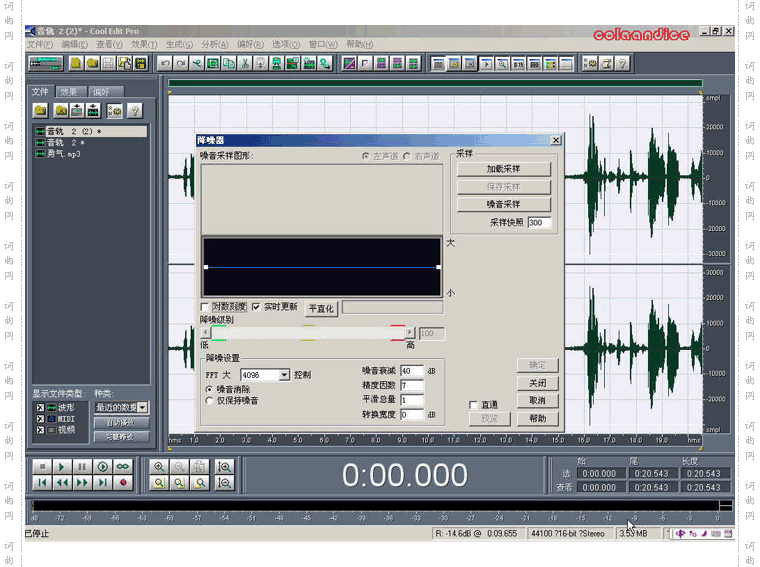Open the 效果(T) menu

[144, 45]
